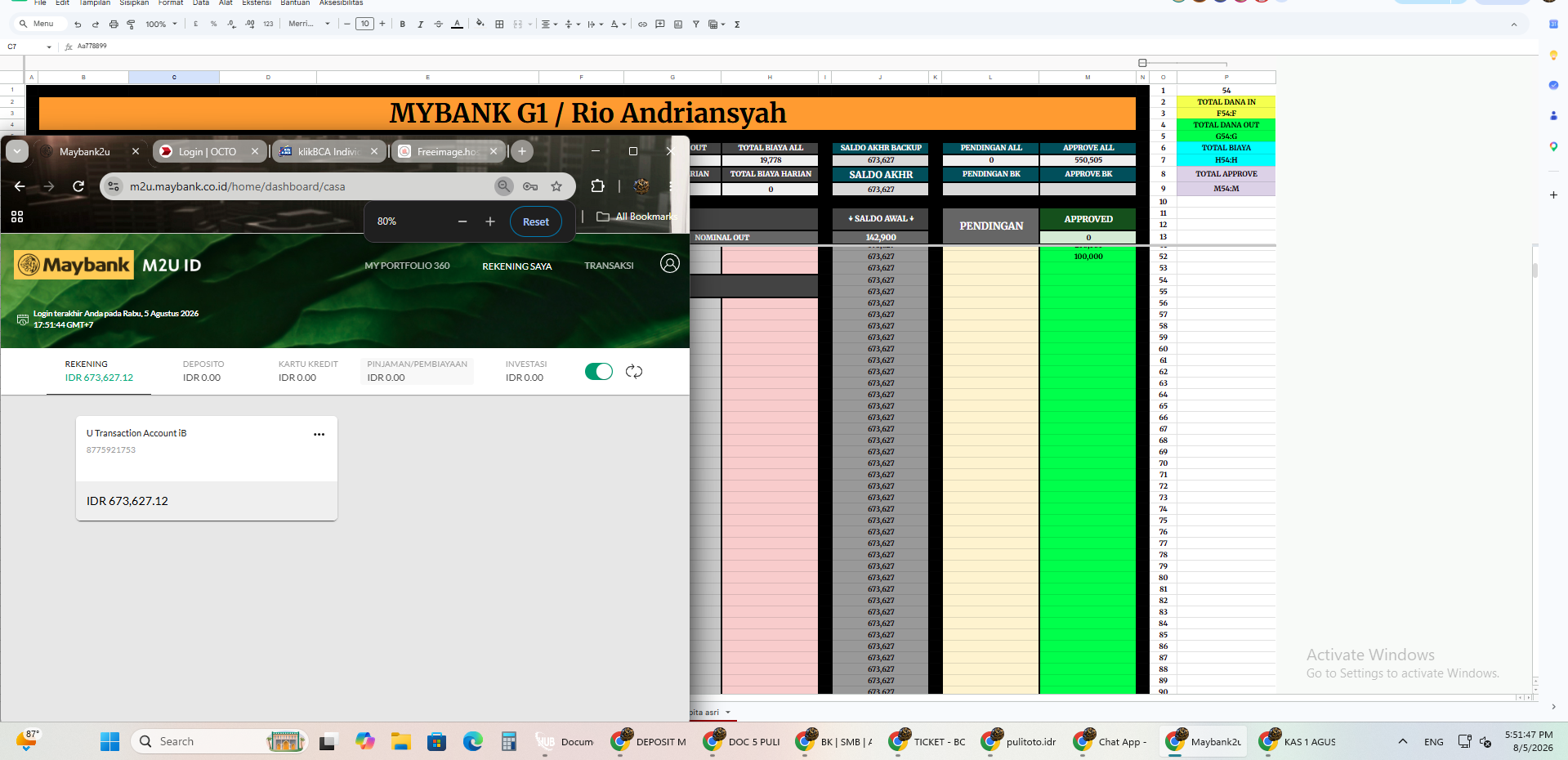The image size is (1568, 760).
Task: Open the Windows Start menu
Action: [109, 741]
